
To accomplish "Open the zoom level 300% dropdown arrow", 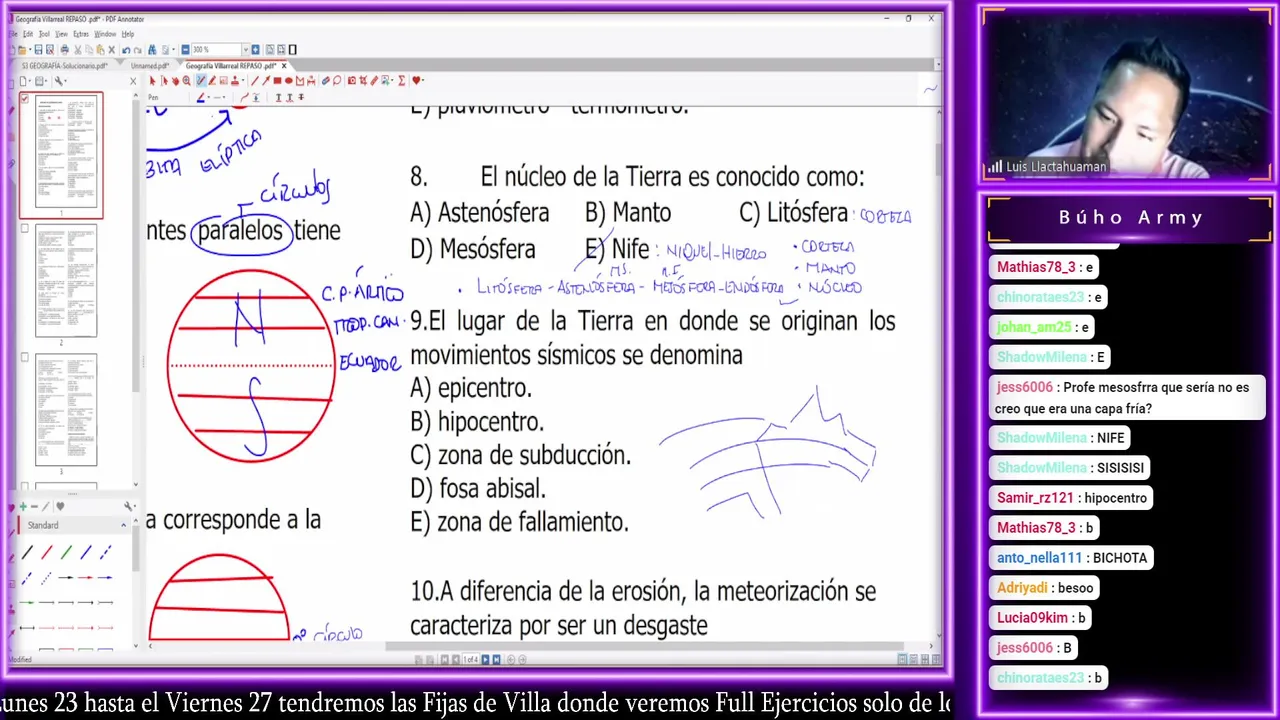I will [245, 49].
